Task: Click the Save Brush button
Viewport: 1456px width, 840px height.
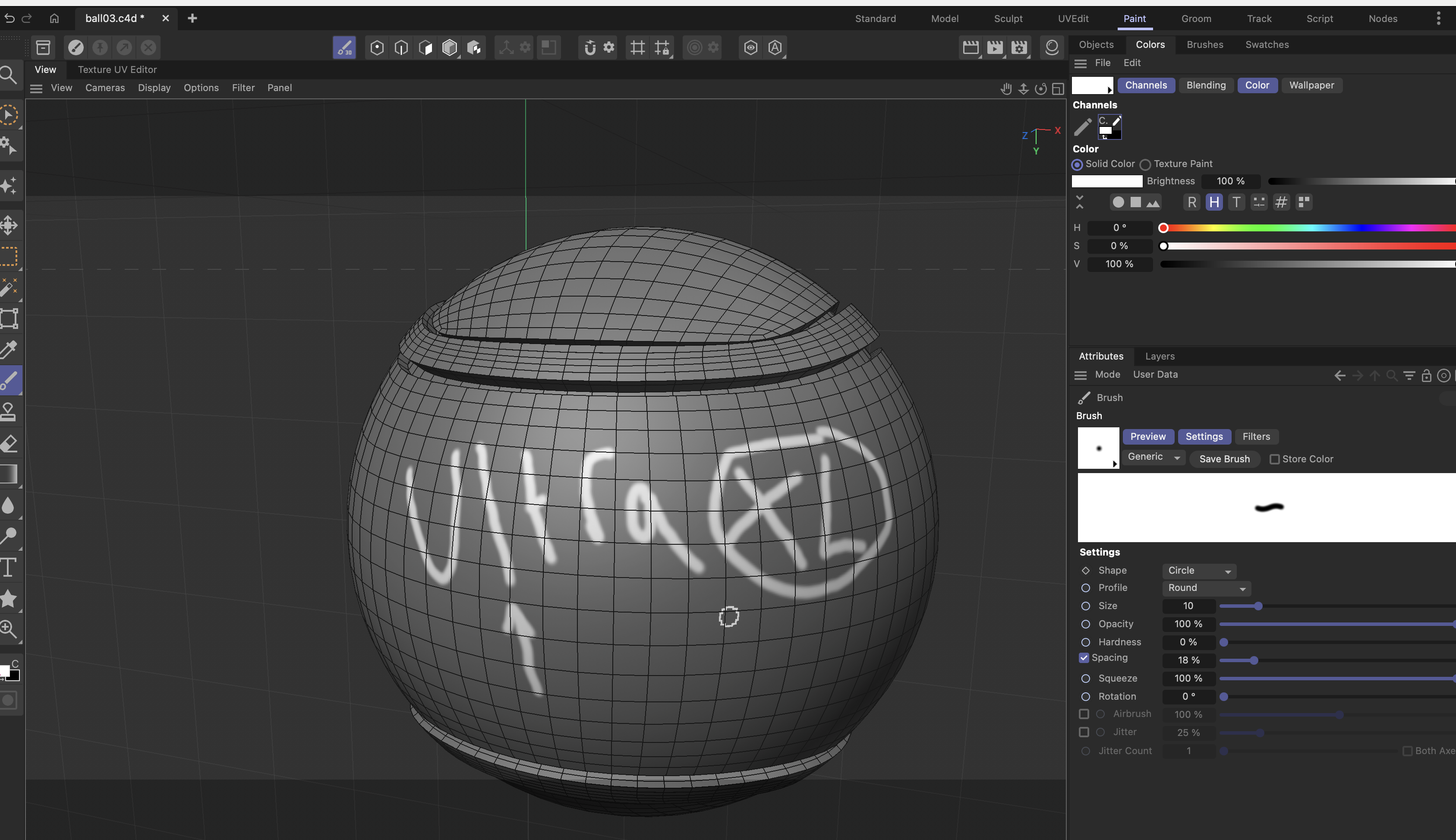Action: pyautogui.click(x=1224, y=459)
